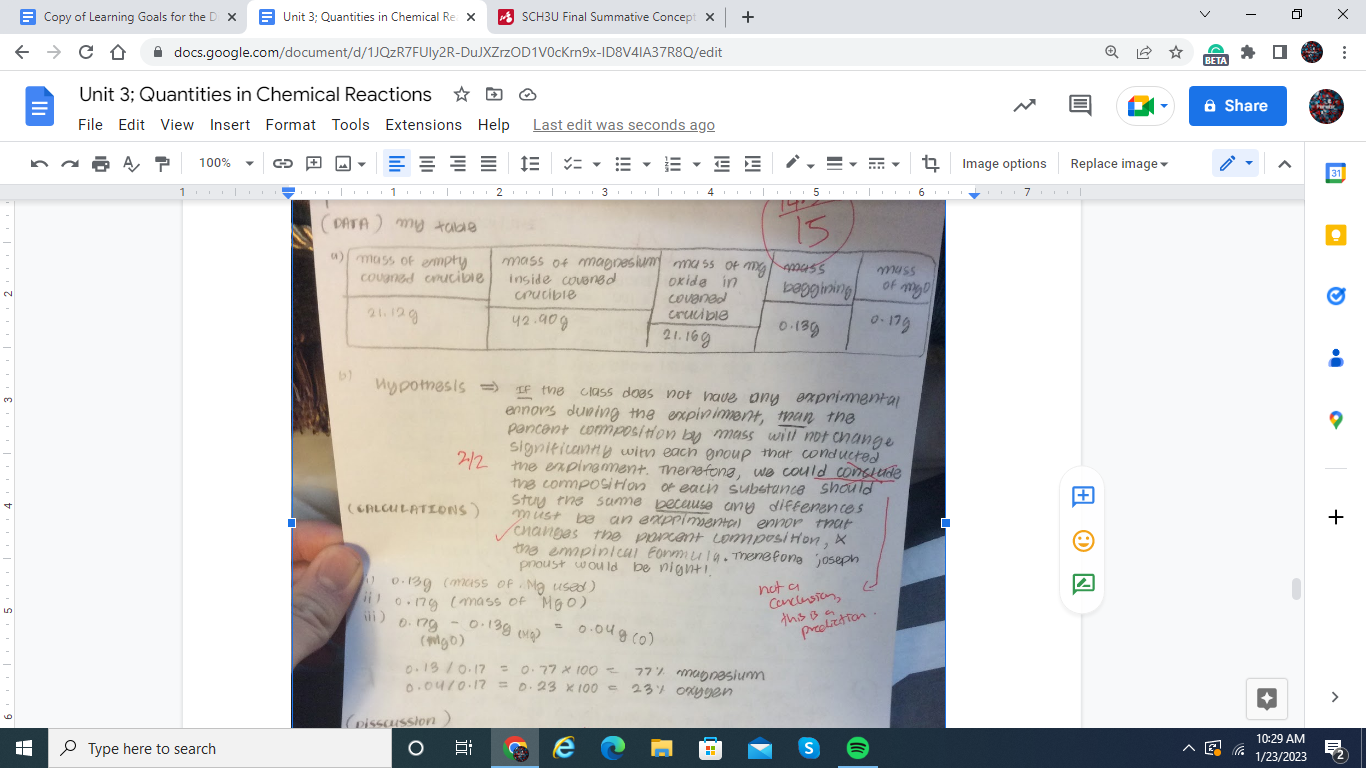Open the border weight dropdown
Viewport: 1366px width, 768px height.
[841, 164]
